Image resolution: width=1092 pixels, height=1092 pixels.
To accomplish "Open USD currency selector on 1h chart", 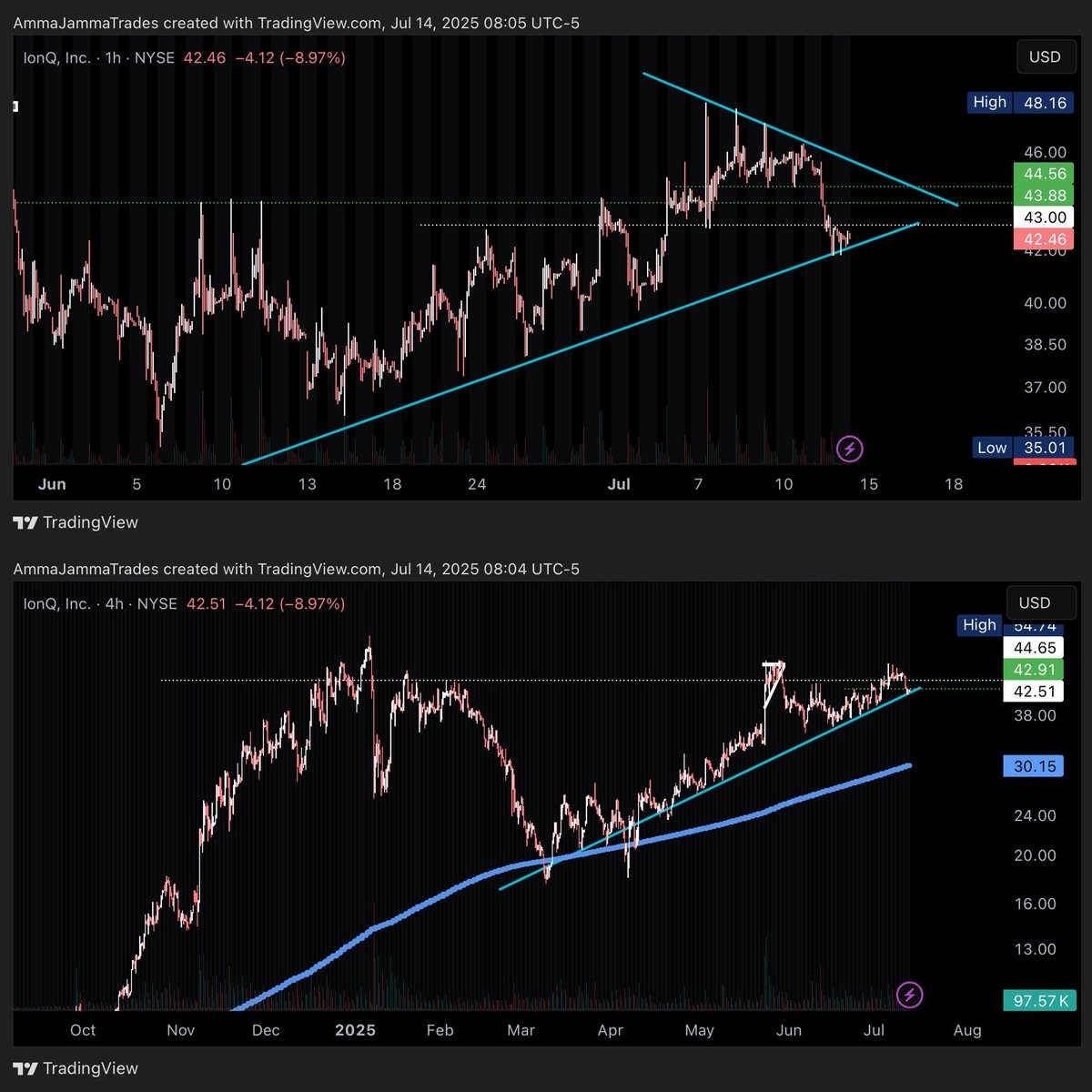I will point(1045,56).
